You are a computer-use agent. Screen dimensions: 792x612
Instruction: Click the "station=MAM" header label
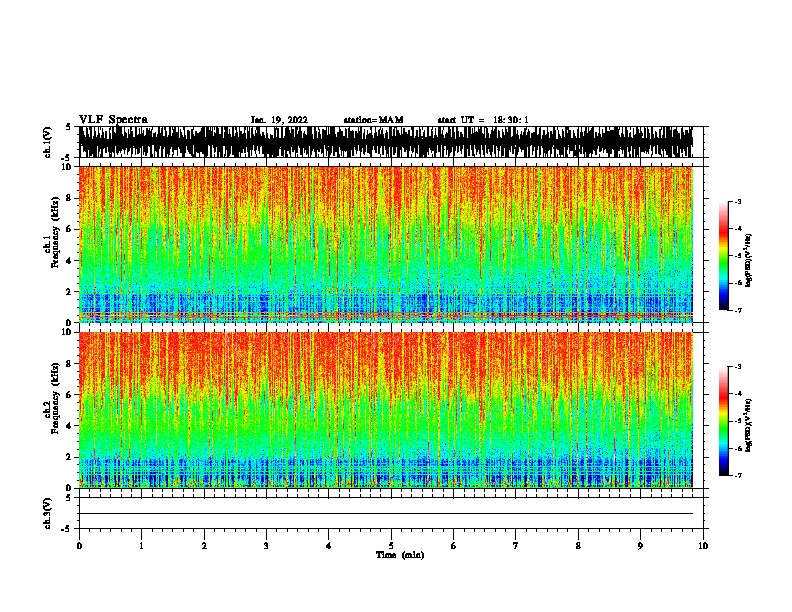pyautogui.click(x=373, y=120)
